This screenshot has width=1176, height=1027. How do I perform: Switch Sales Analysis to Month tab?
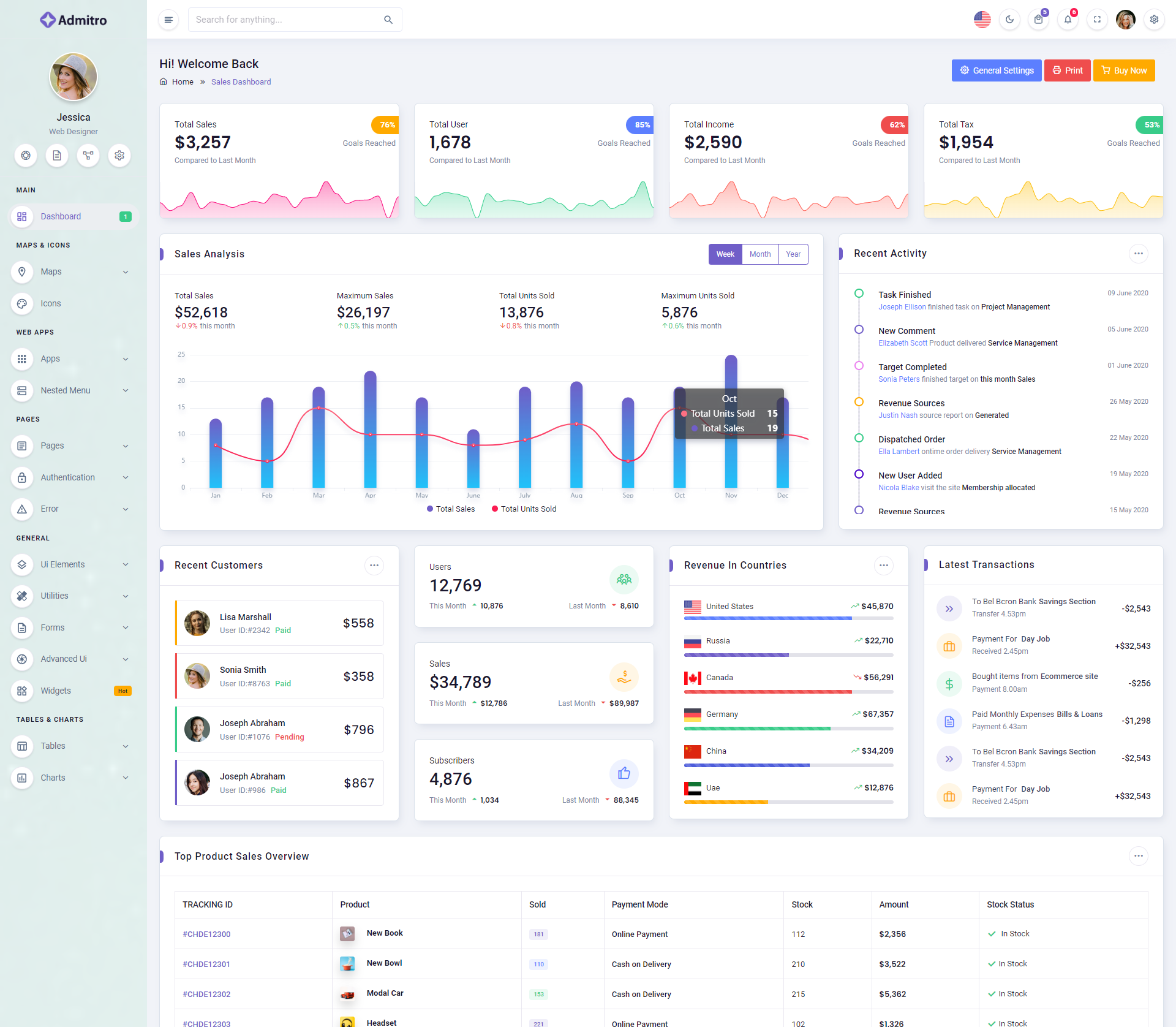pos(759,254)
